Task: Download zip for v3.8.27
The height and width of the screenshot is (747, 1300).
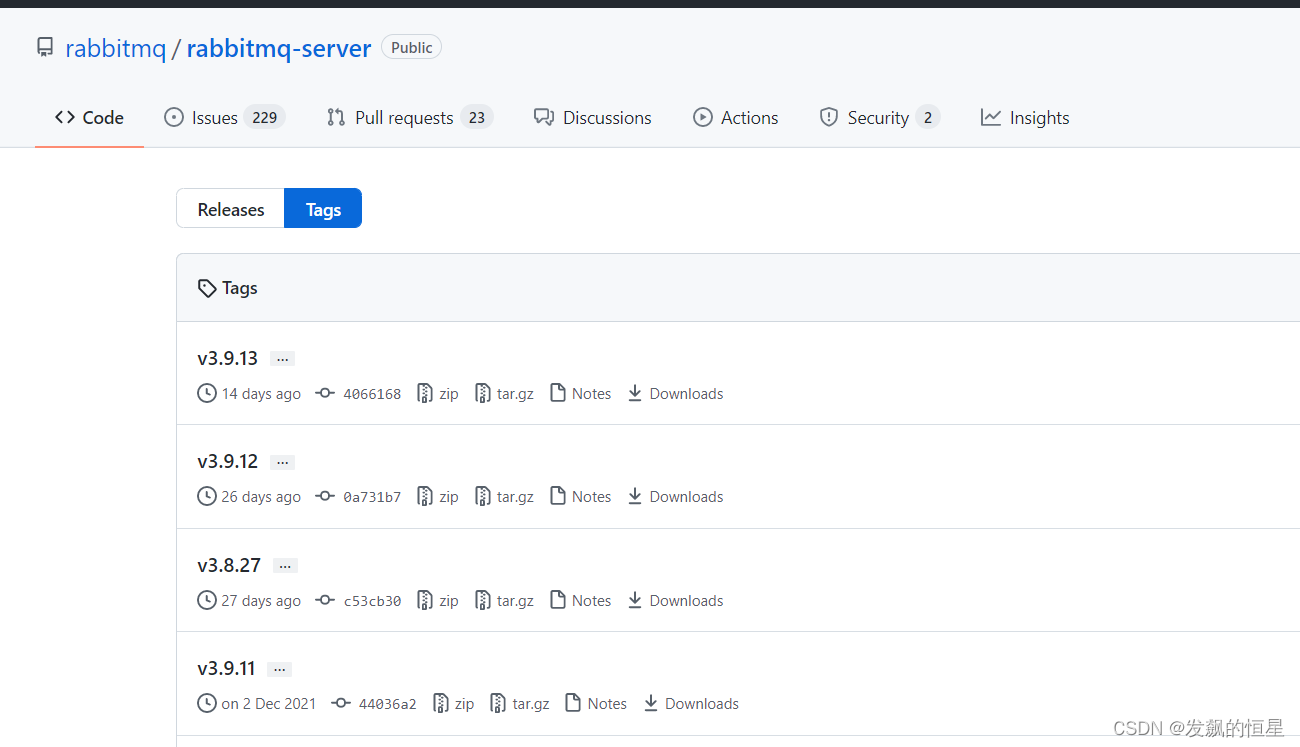Action: click(438, 600)
